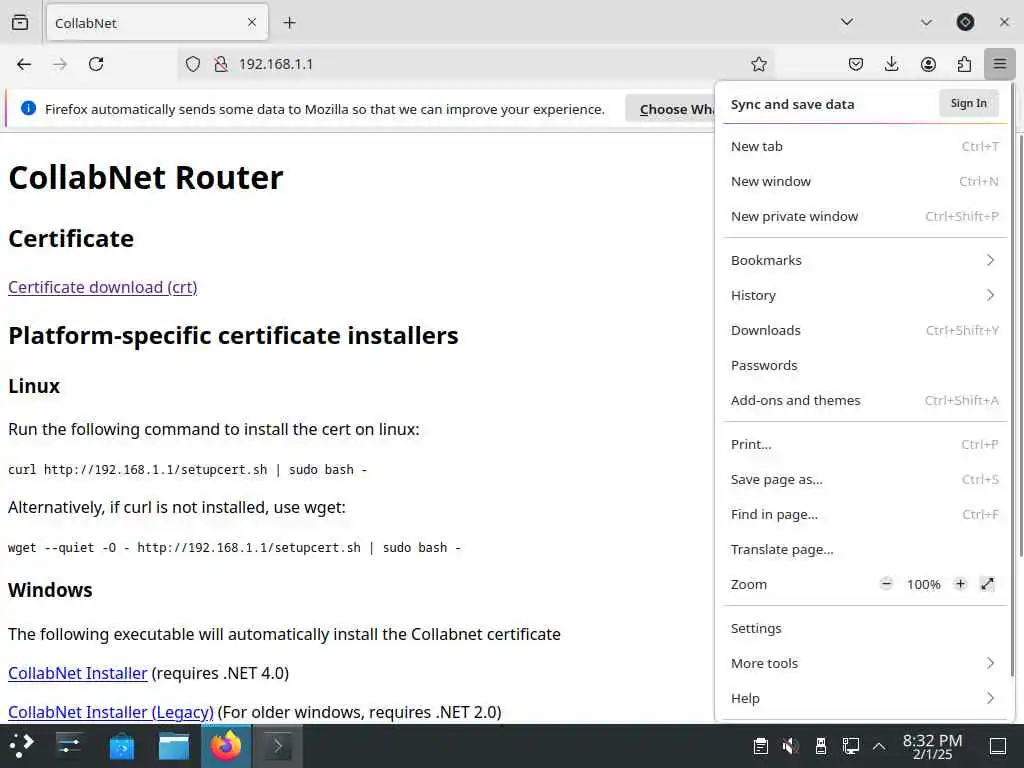Expand the History submenu
This screenshot has width=1024, height=768.
click(x=865, y=296)
